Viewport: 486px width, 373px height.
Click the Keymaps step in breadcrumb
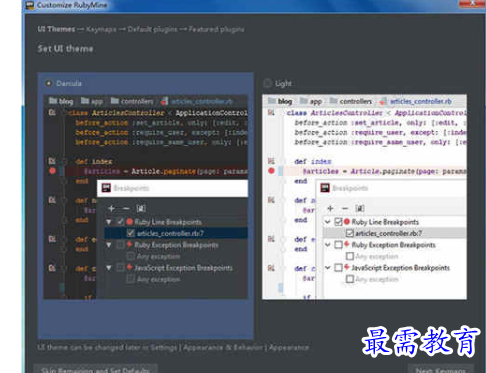click(x=101, y=29)
